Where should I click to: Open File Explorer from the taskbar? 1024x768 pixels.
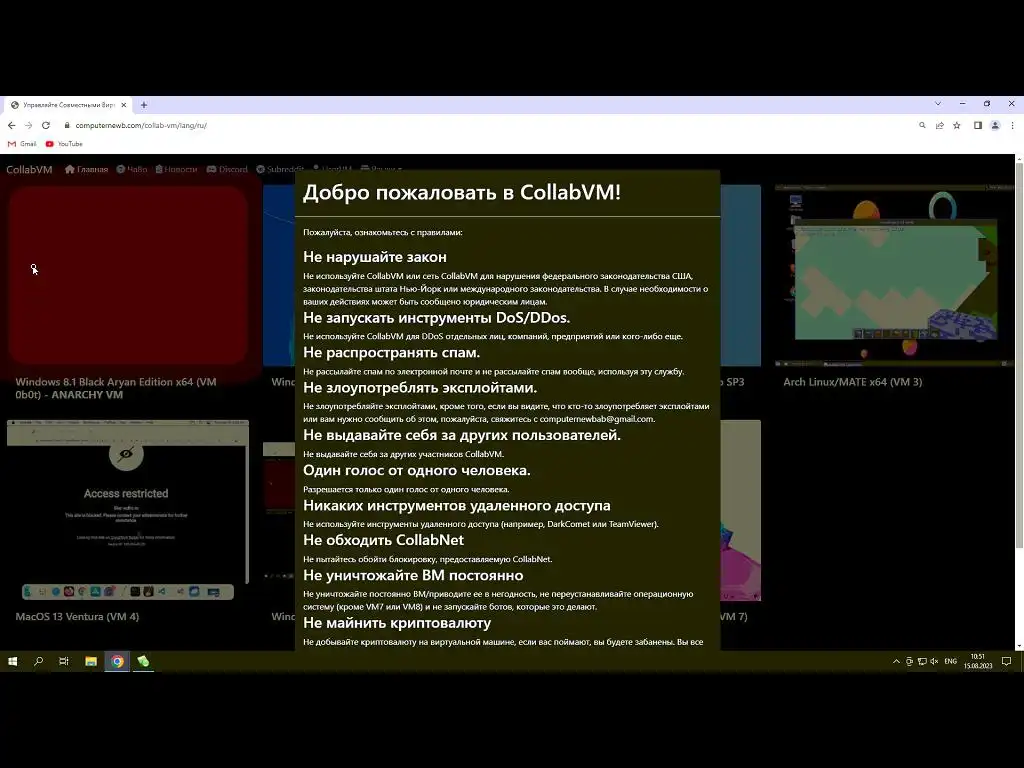91,662
